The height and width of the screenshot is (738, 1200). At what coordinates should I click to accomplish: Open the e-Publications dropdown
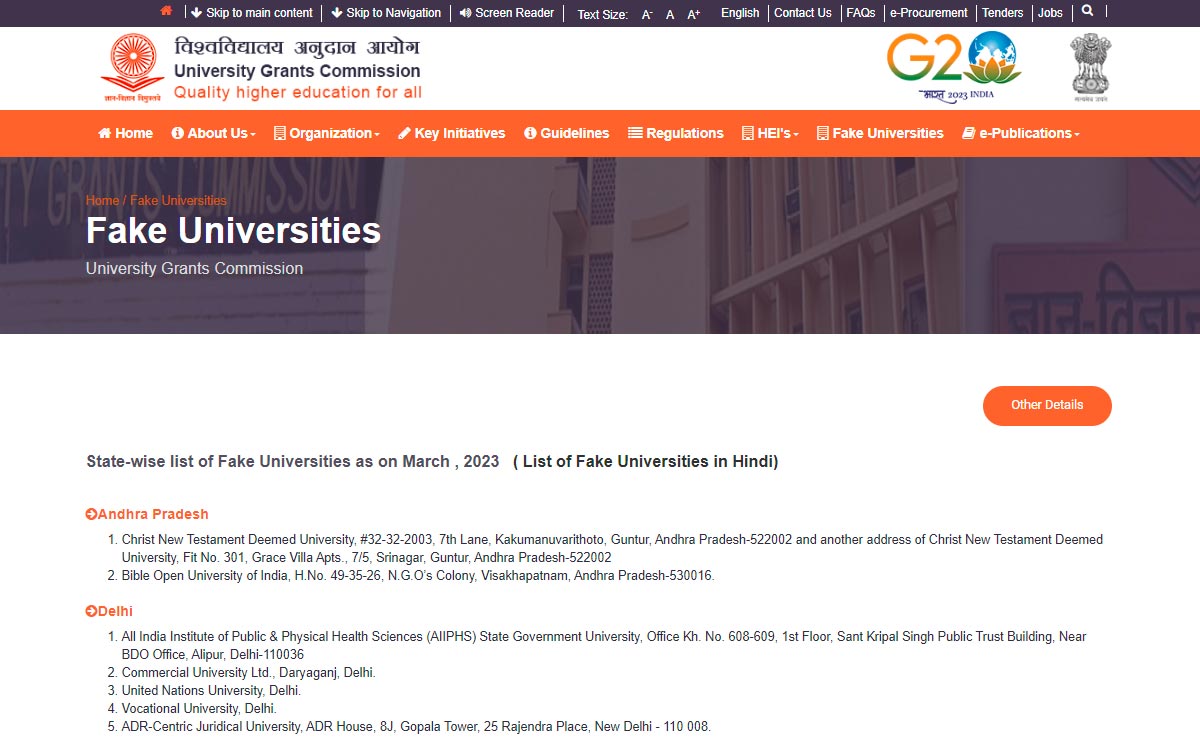[x=1019, y=132]
